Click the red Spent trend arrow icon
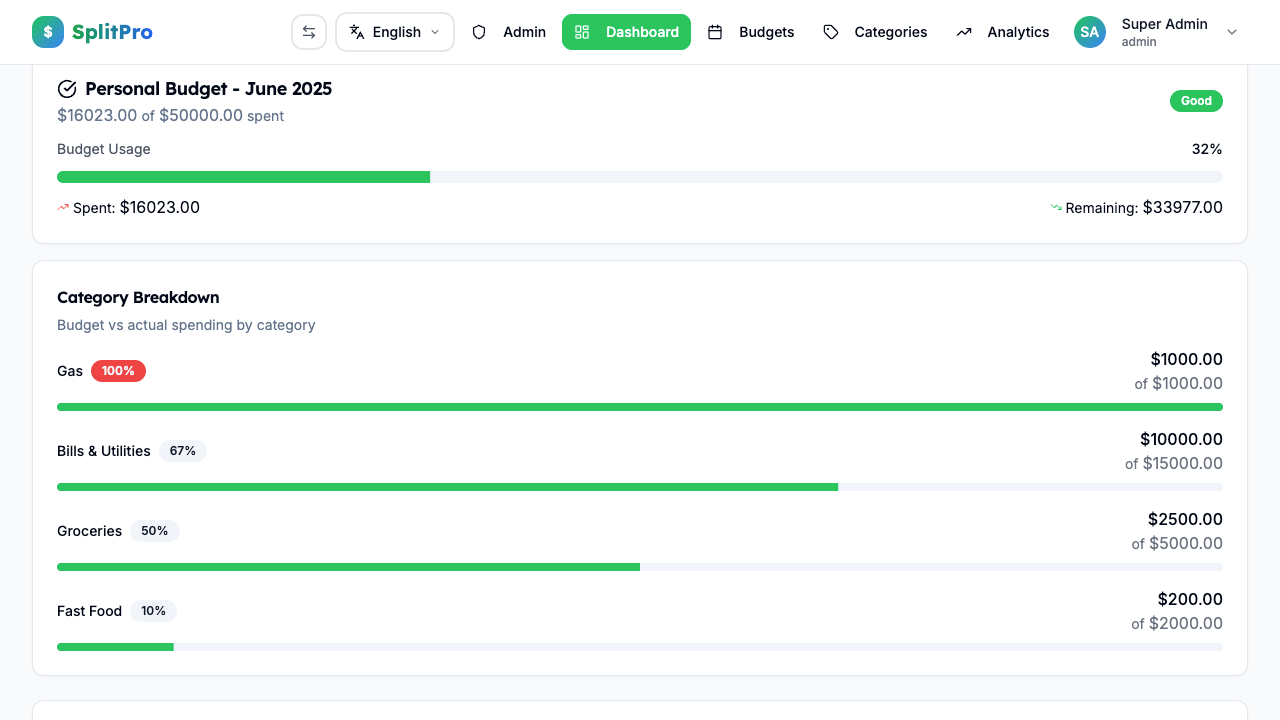The width and height of the screenshot is (1280, 720). coord(63,207)
